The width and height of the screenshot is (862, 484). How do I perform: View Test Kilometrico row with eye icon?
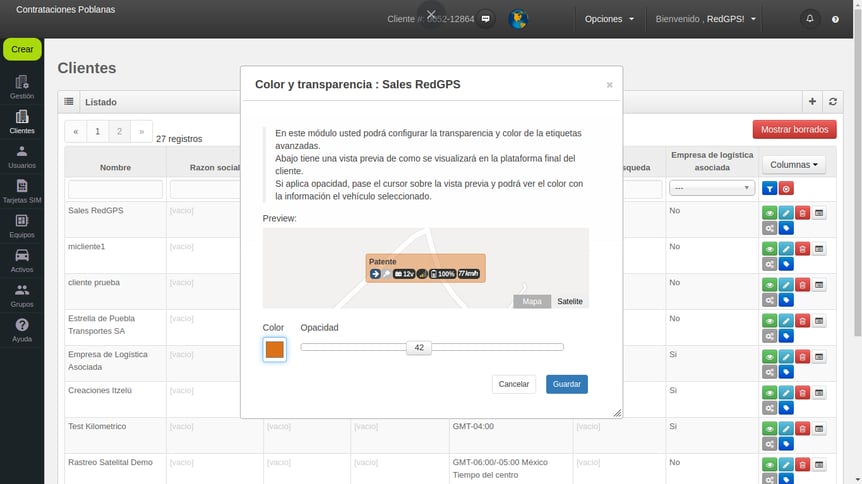click(x=770, y=429)
